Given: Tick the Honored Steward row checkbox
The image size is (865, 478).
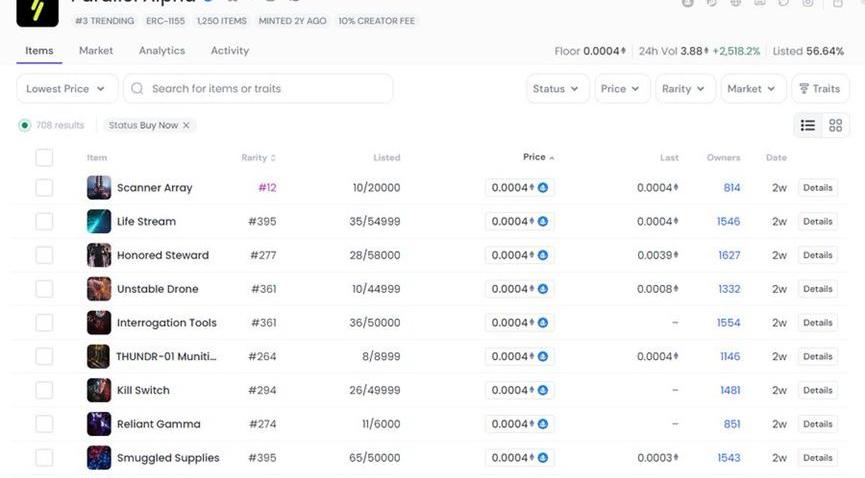Looking at the screenshot, I should coord(44,255).
